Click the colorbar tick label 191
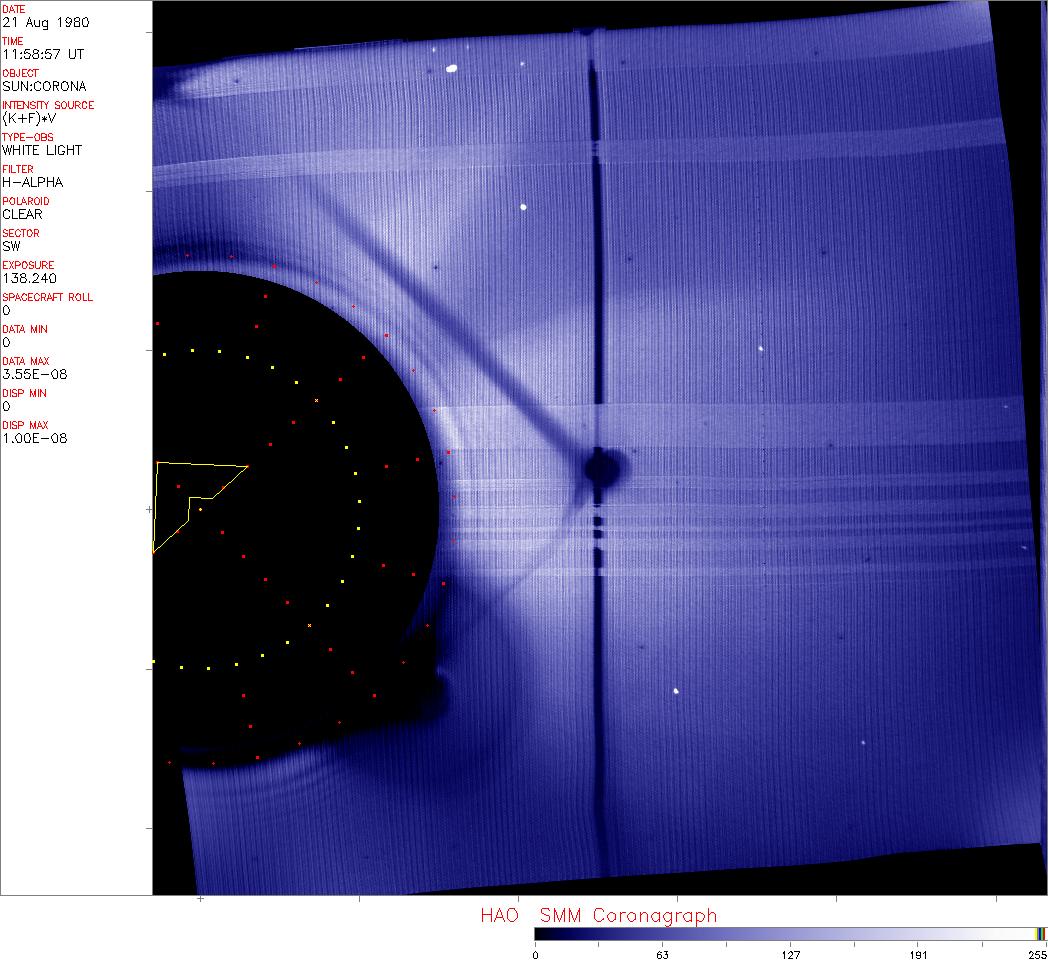 [x=917, y=954]
